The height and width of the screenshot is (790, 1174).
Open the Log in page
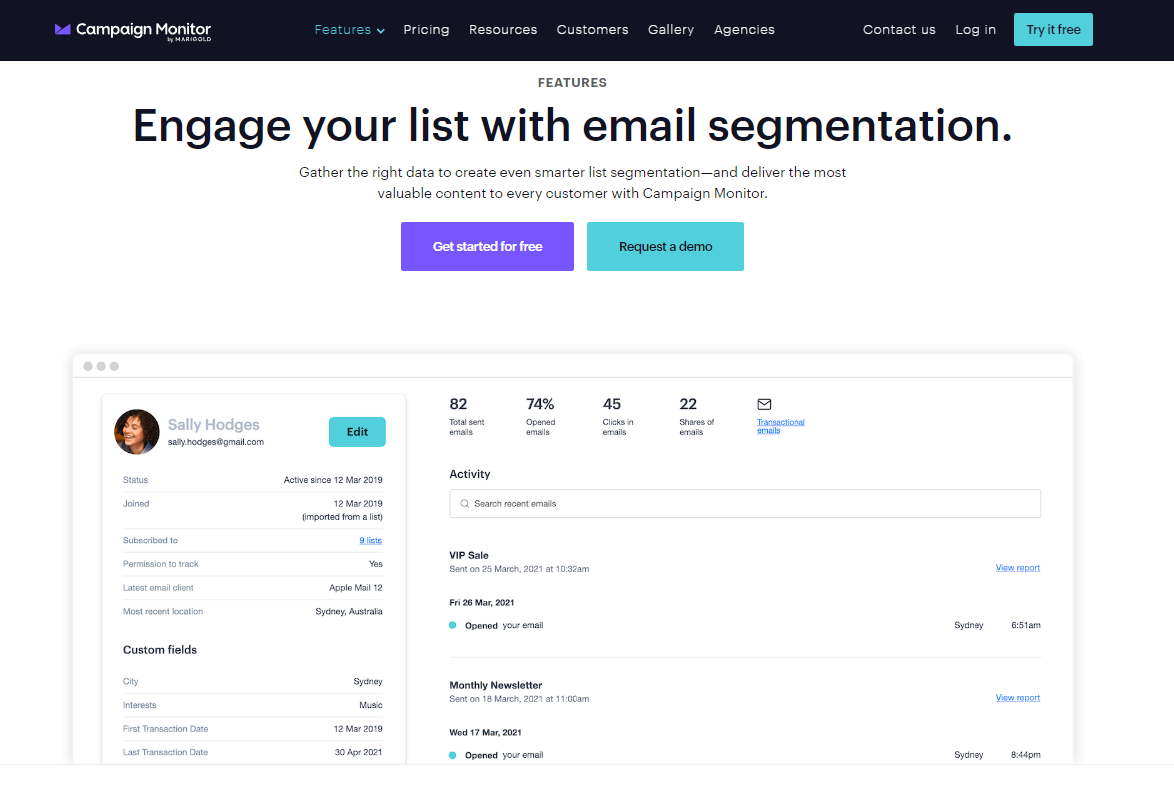pos(976,30)
